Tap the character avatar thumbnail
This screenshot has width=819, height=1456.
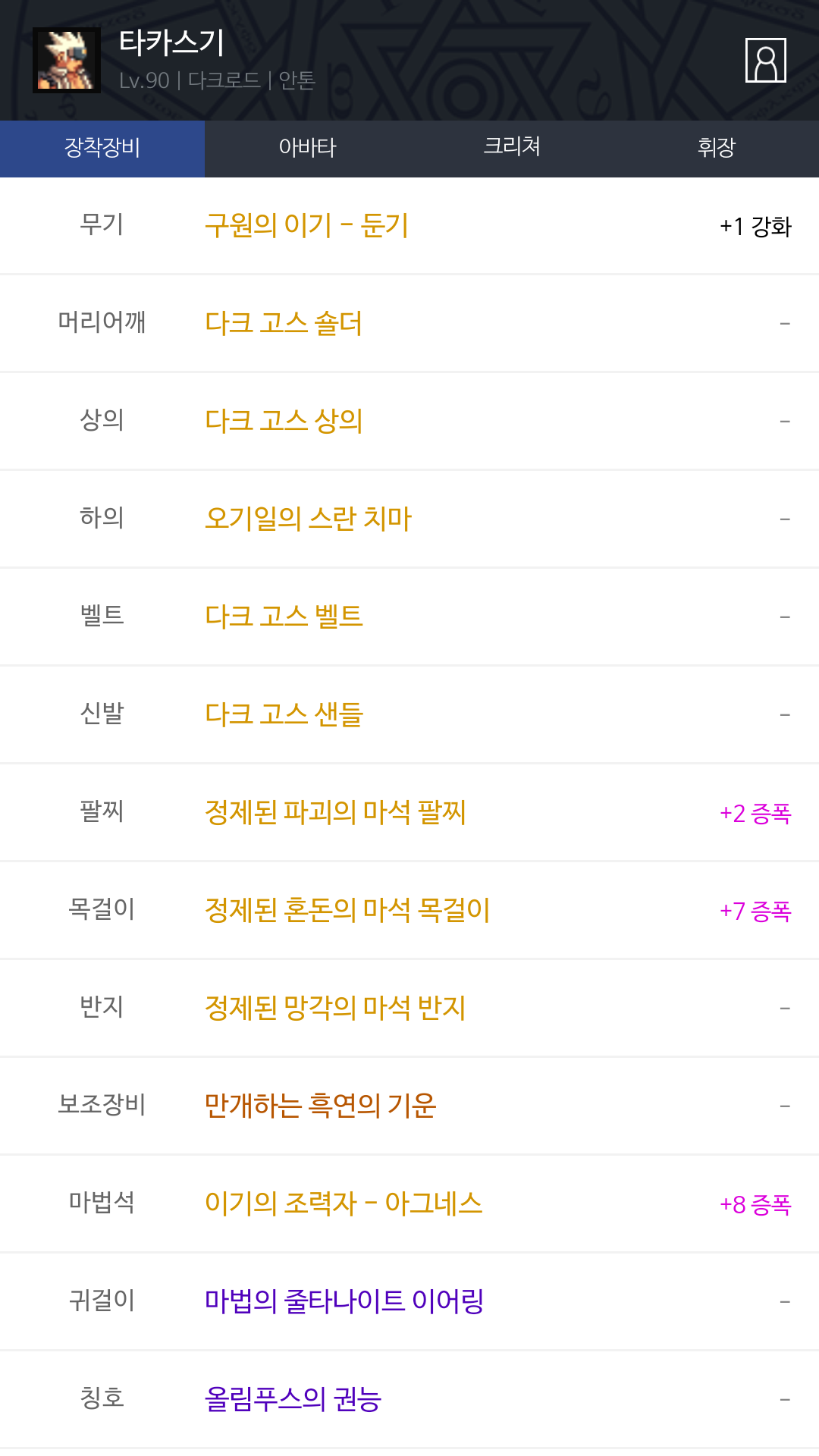pyautogui.click(x=67, y=60)
